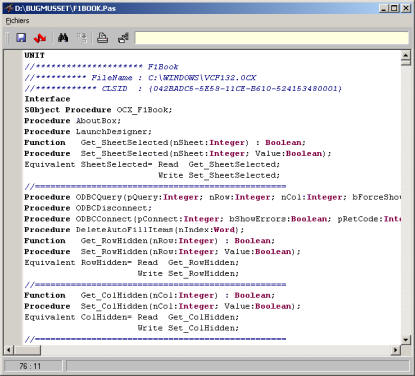Click the Interface keyword
The height and width of the screenshot is (376, 415).
tap(47, 99)
